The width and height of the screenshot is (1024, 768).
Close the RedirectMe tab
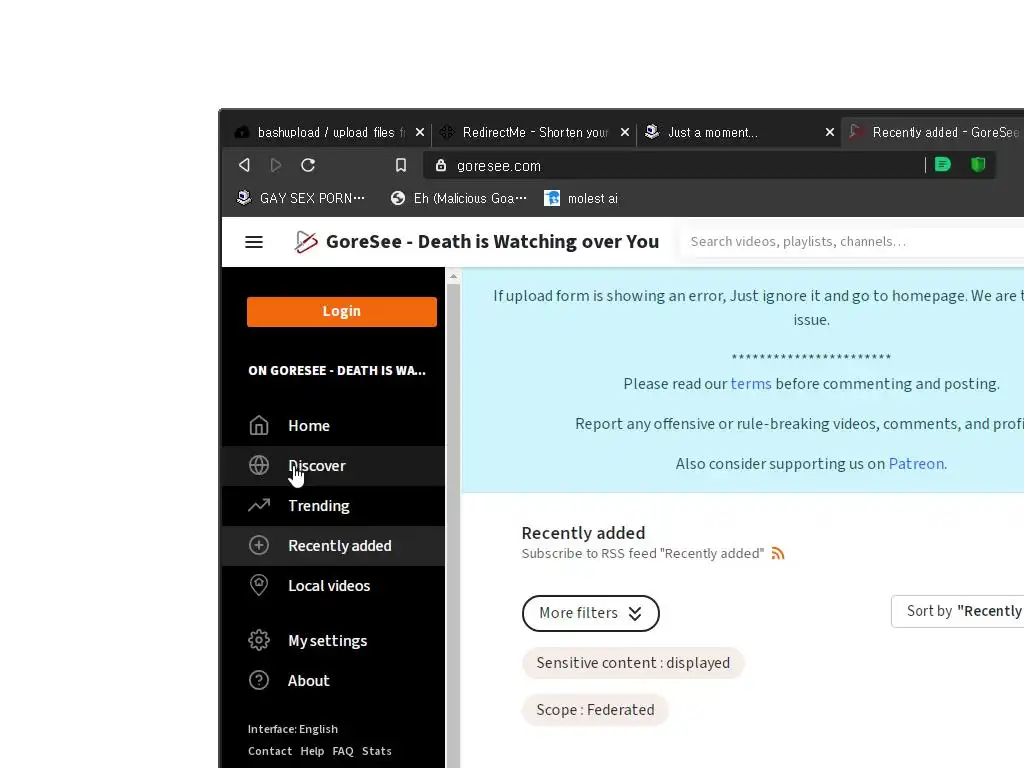pos(625,133)
